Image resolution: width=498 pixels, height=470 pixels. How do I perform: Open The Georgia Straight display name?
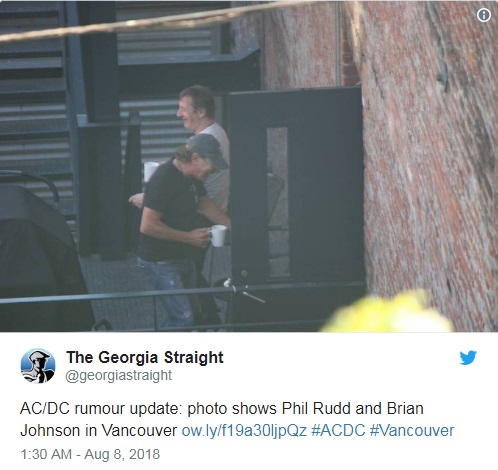click(145, 357)
